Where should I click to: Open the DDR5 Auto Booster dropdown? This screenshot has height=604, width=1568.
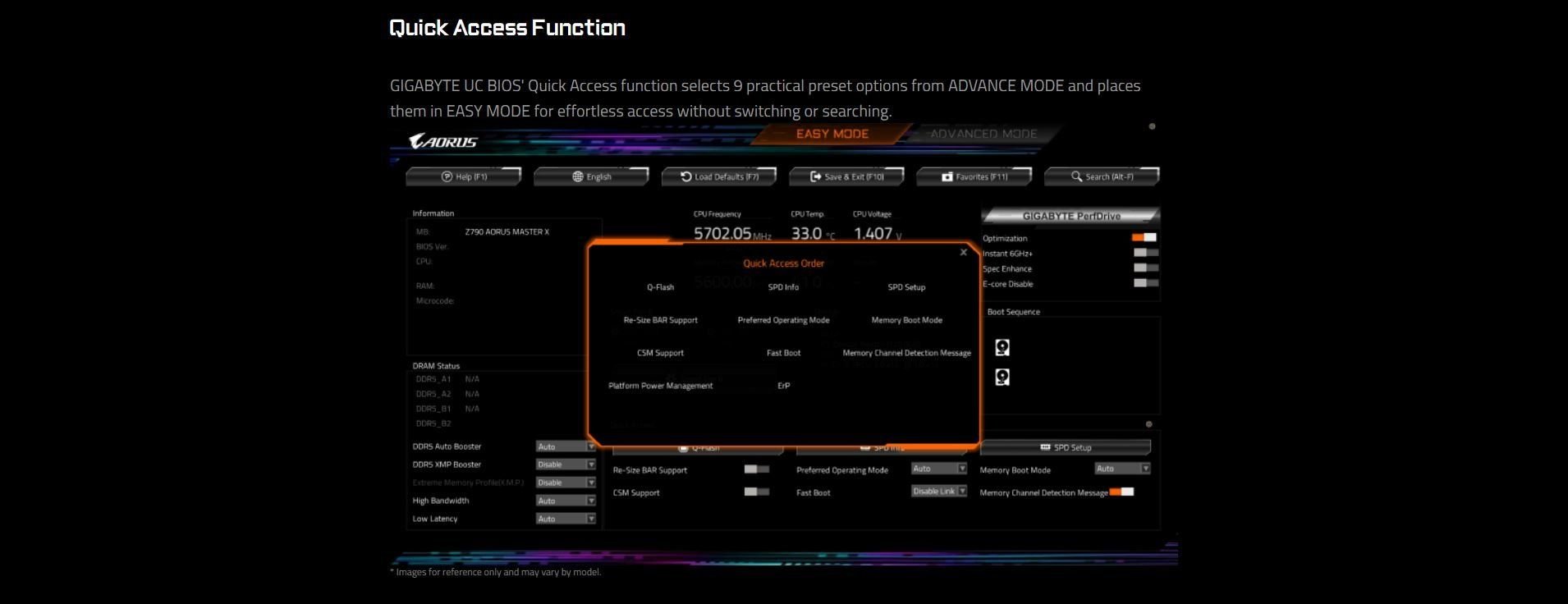click(x=566, y=446)
